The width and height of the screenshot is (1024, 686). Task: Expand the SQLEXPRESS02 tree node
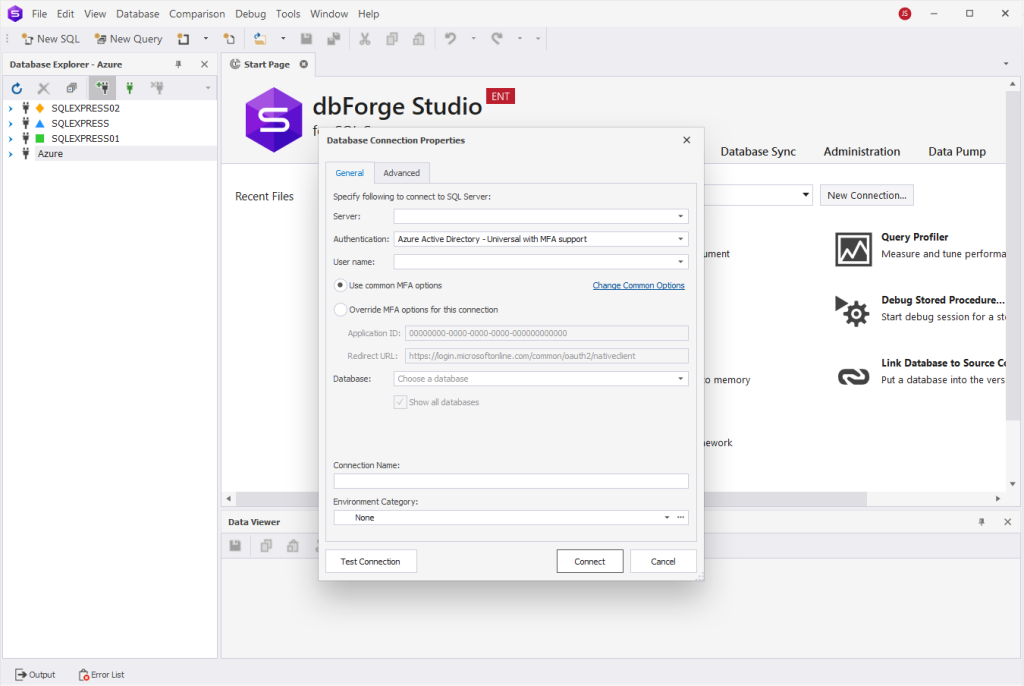pyautogui.click(x=10, y=108)
